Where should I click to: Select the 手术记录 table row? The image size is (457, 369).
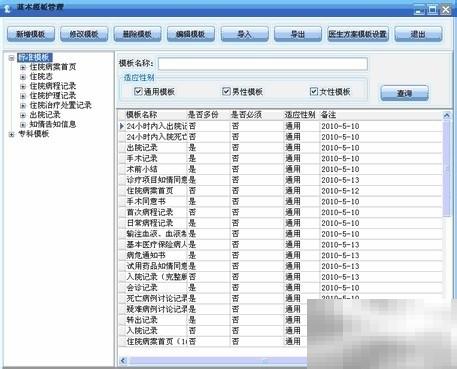pos(281,159)
